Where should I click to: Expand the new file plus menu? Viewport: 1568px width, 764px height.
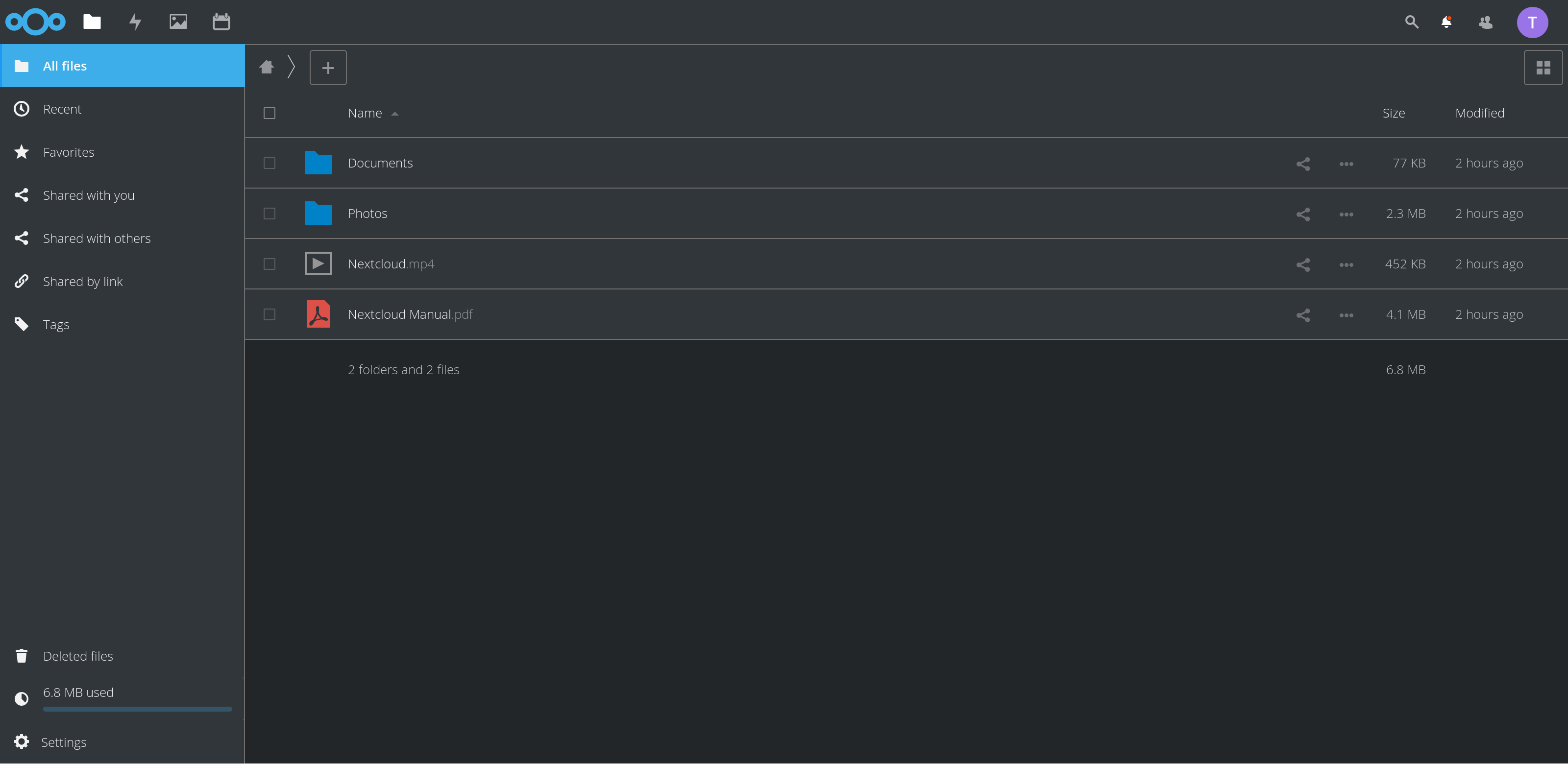(x=328, y=68)
